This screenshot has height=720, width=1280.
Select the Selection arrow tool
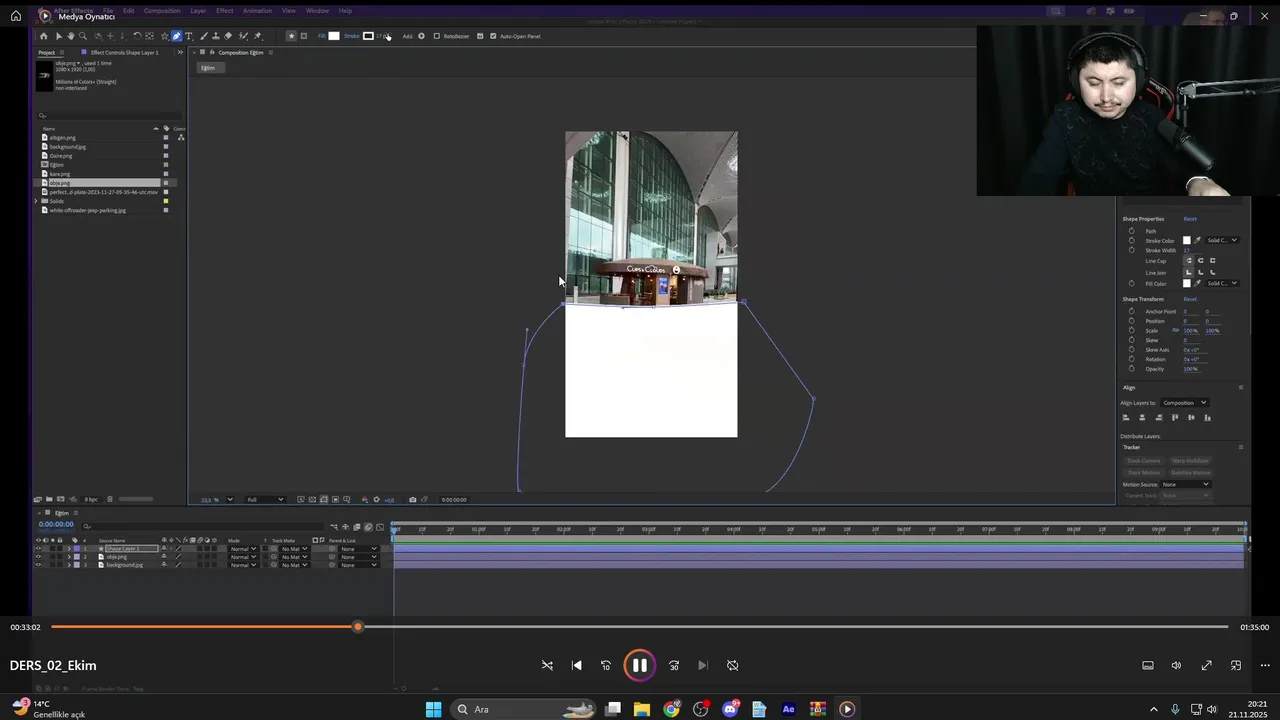tap(58, 36)
